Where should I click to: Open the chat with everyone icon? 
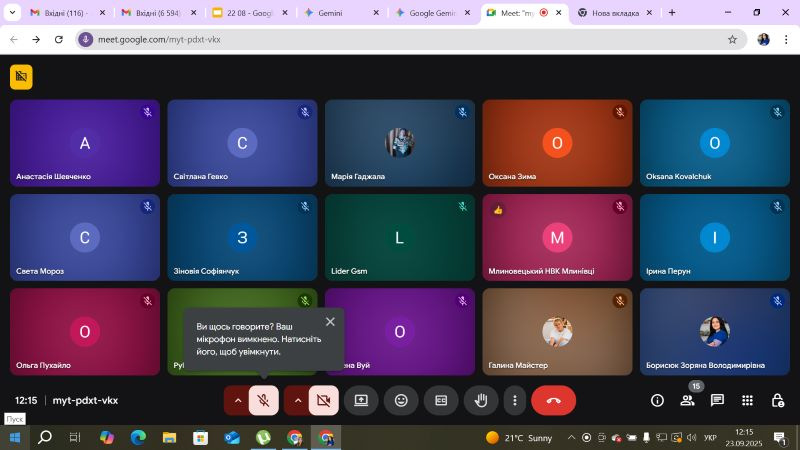point(717,400)
